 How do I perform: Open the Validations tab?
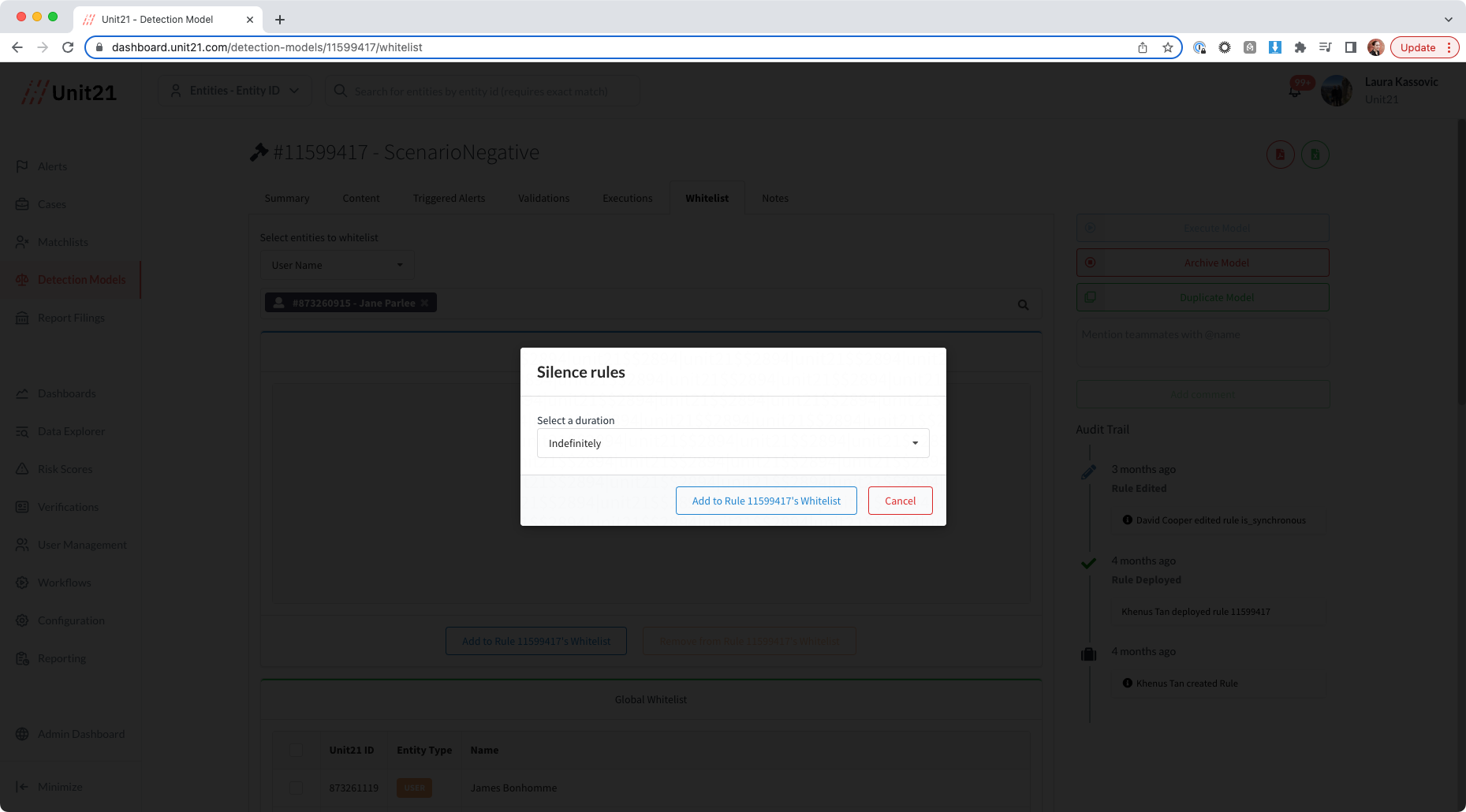tap(543, 198)
